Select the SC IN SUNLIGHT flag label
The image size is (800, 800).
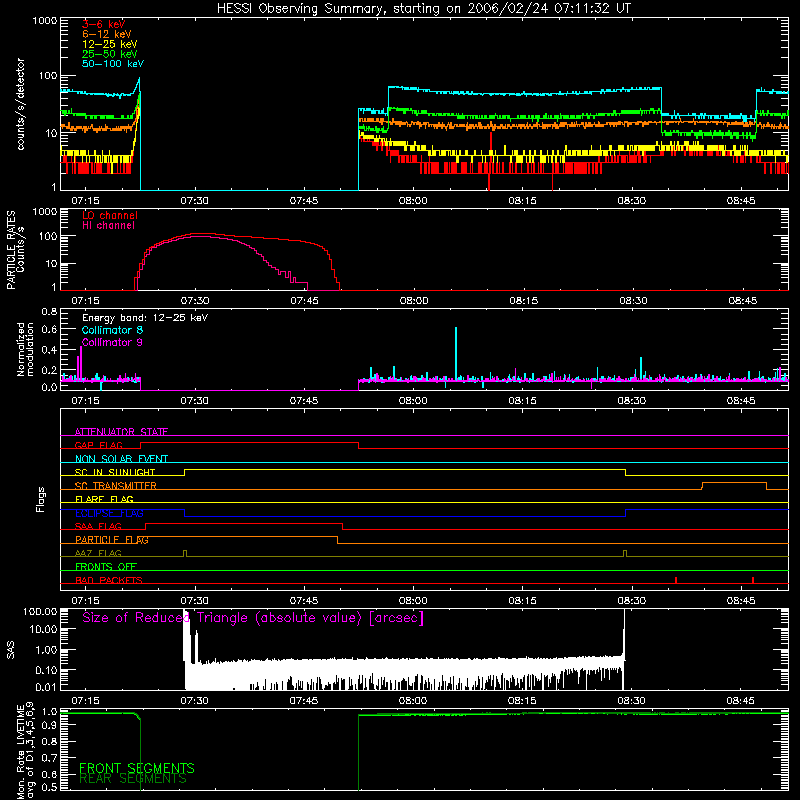click(x=115, y=472)
